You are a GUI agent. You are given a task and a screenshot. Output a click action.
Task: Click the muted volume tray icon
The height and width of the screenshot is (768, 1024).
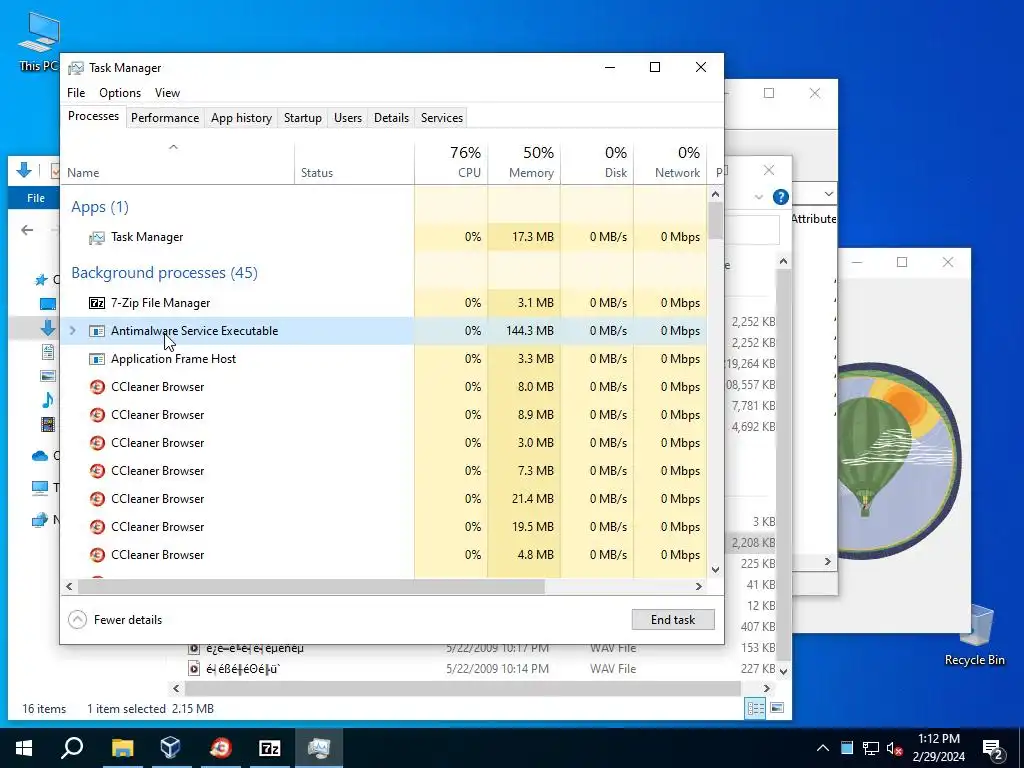pos(895,748)
